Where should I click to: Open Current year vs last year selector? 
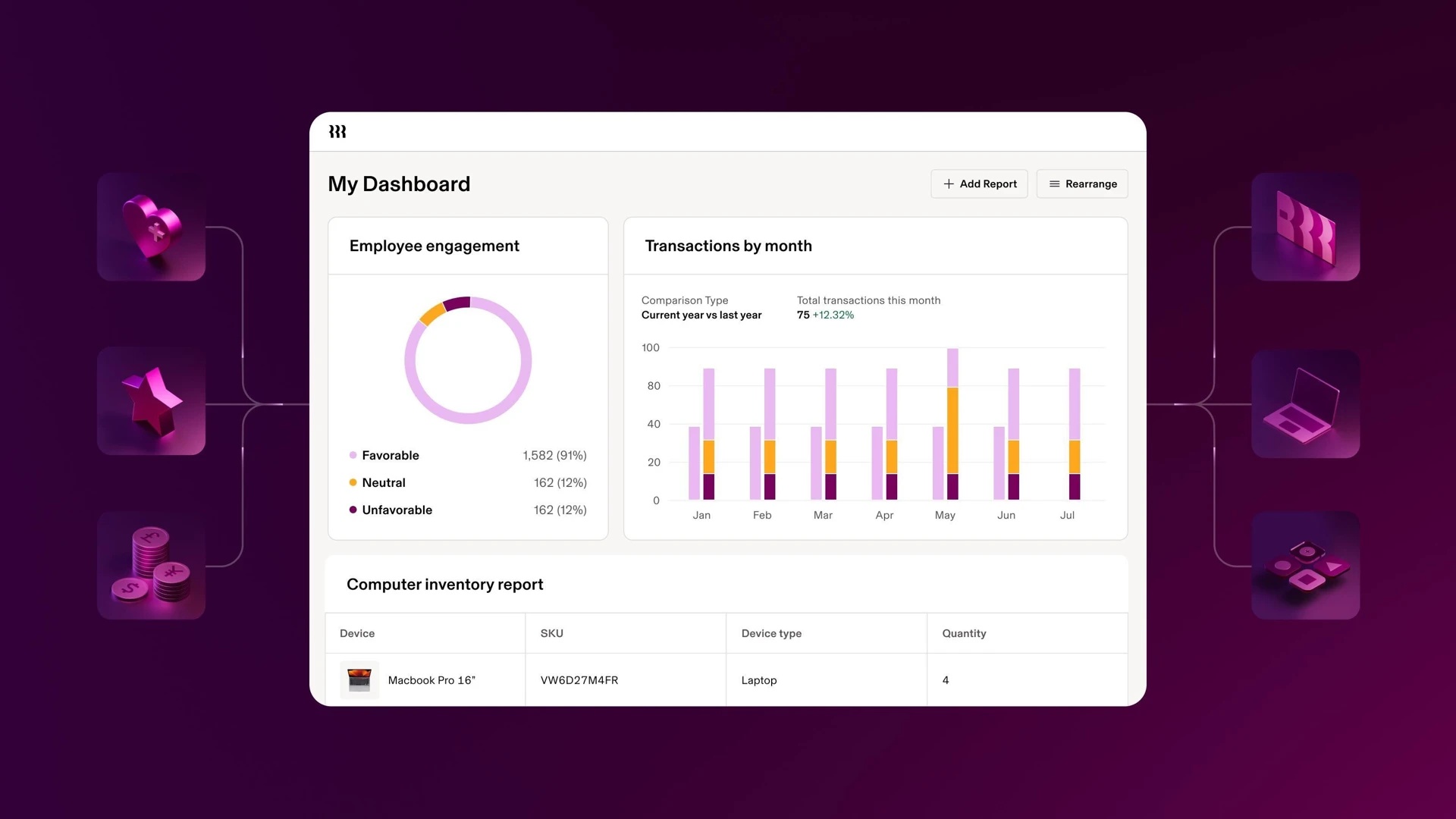(701, 315)
